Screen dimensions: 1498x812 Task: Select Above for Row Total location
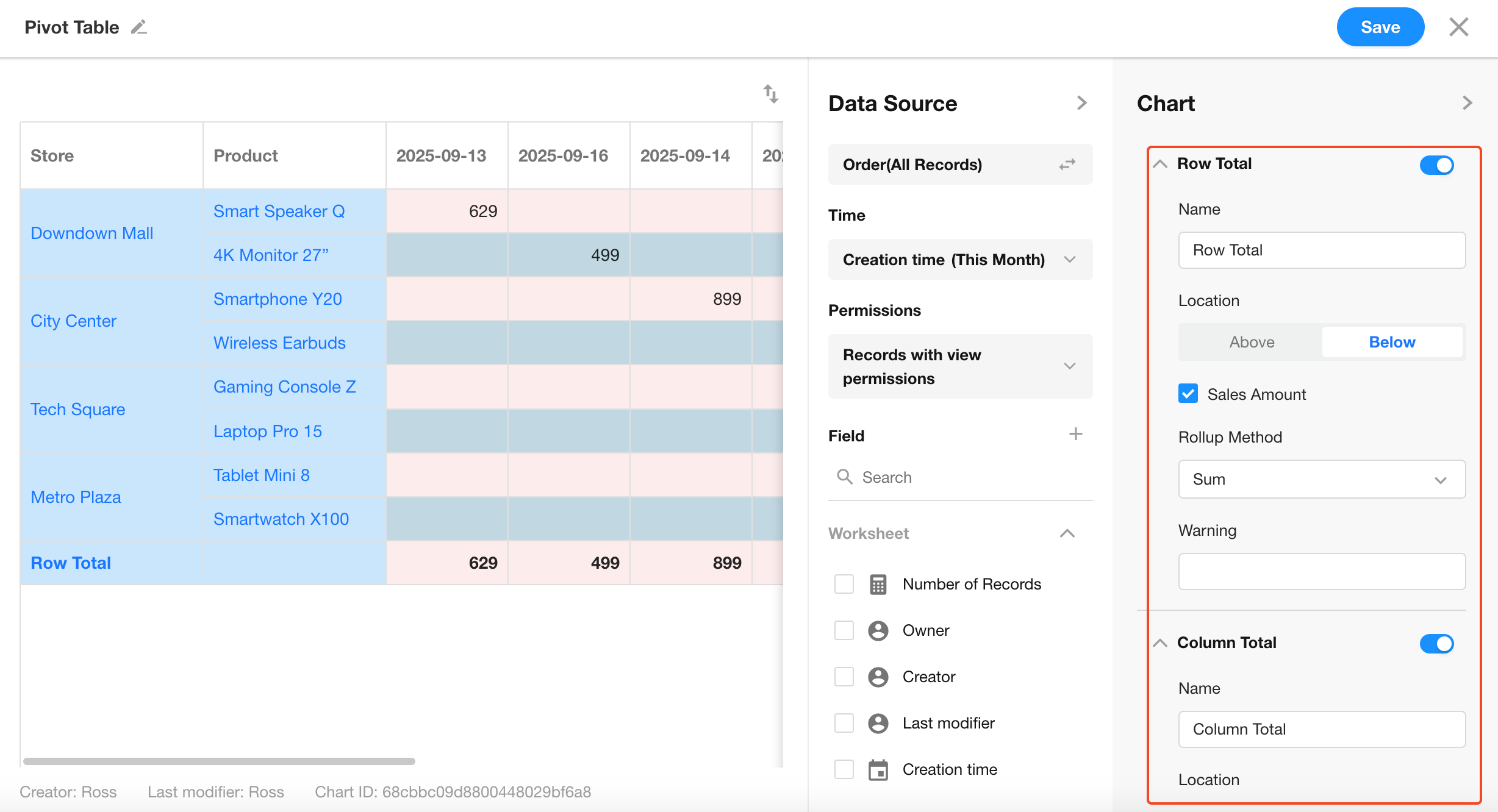coord(1252,342)
